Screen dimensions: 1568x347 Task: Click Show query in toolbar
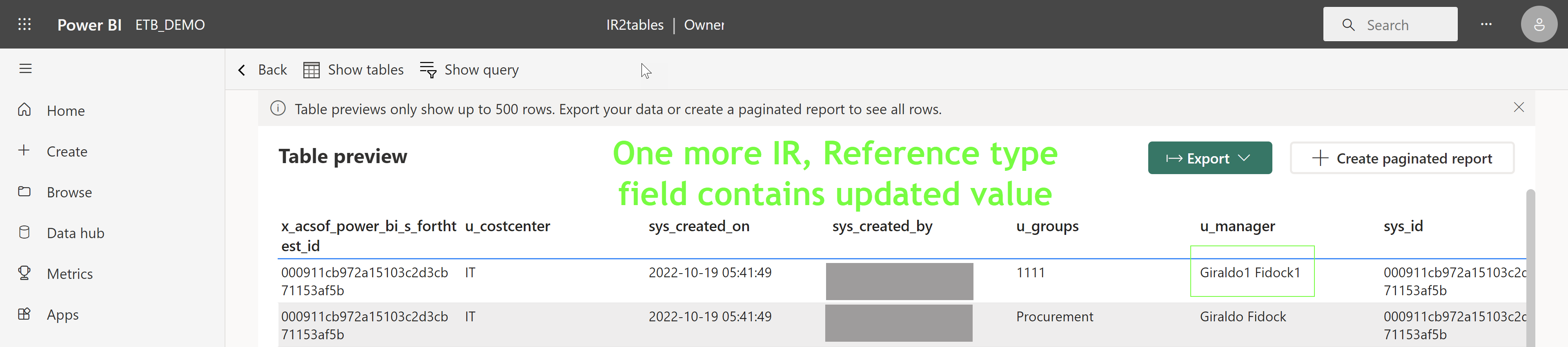click(x=469, y=70)
